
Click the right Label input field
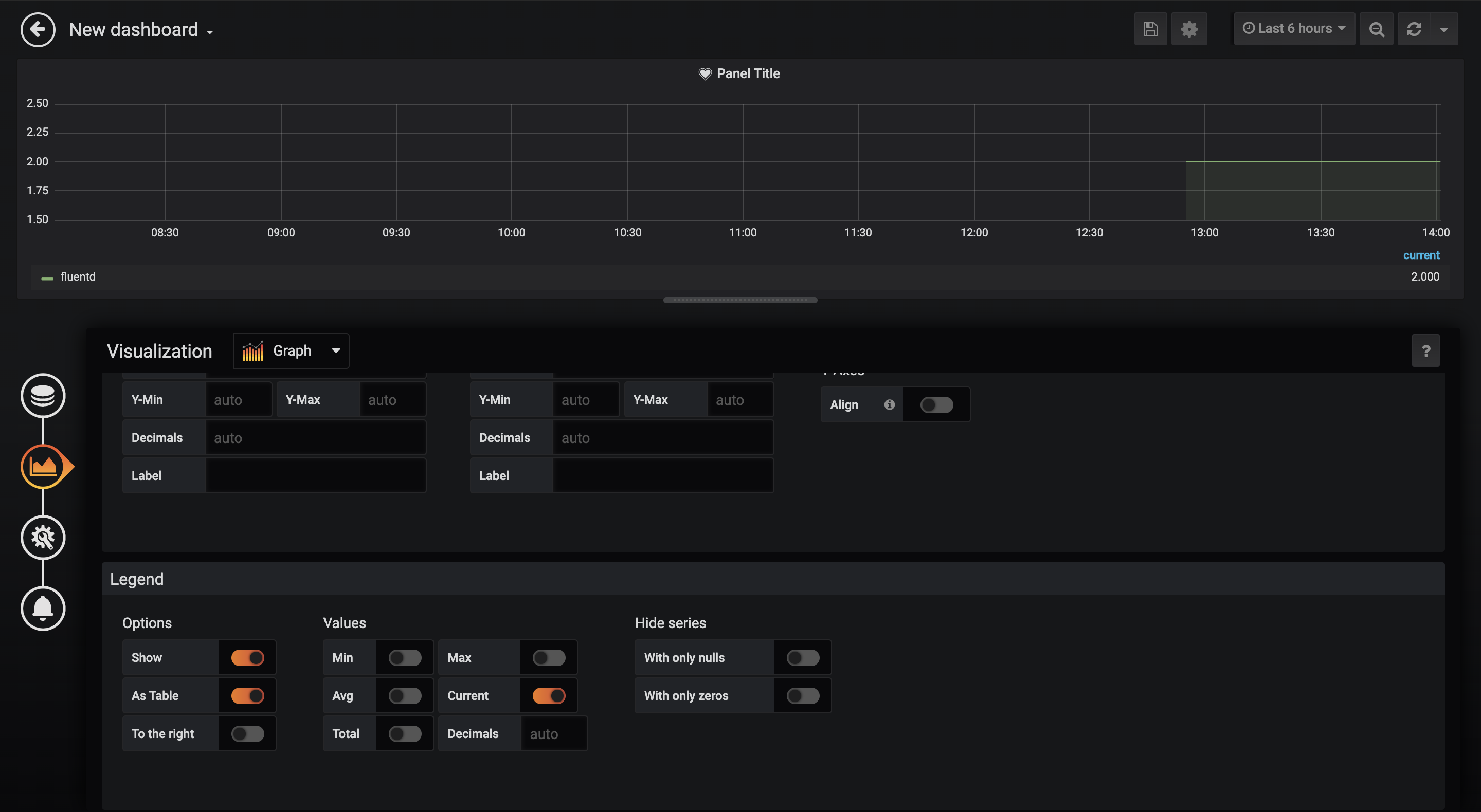(x=663, y=475)
